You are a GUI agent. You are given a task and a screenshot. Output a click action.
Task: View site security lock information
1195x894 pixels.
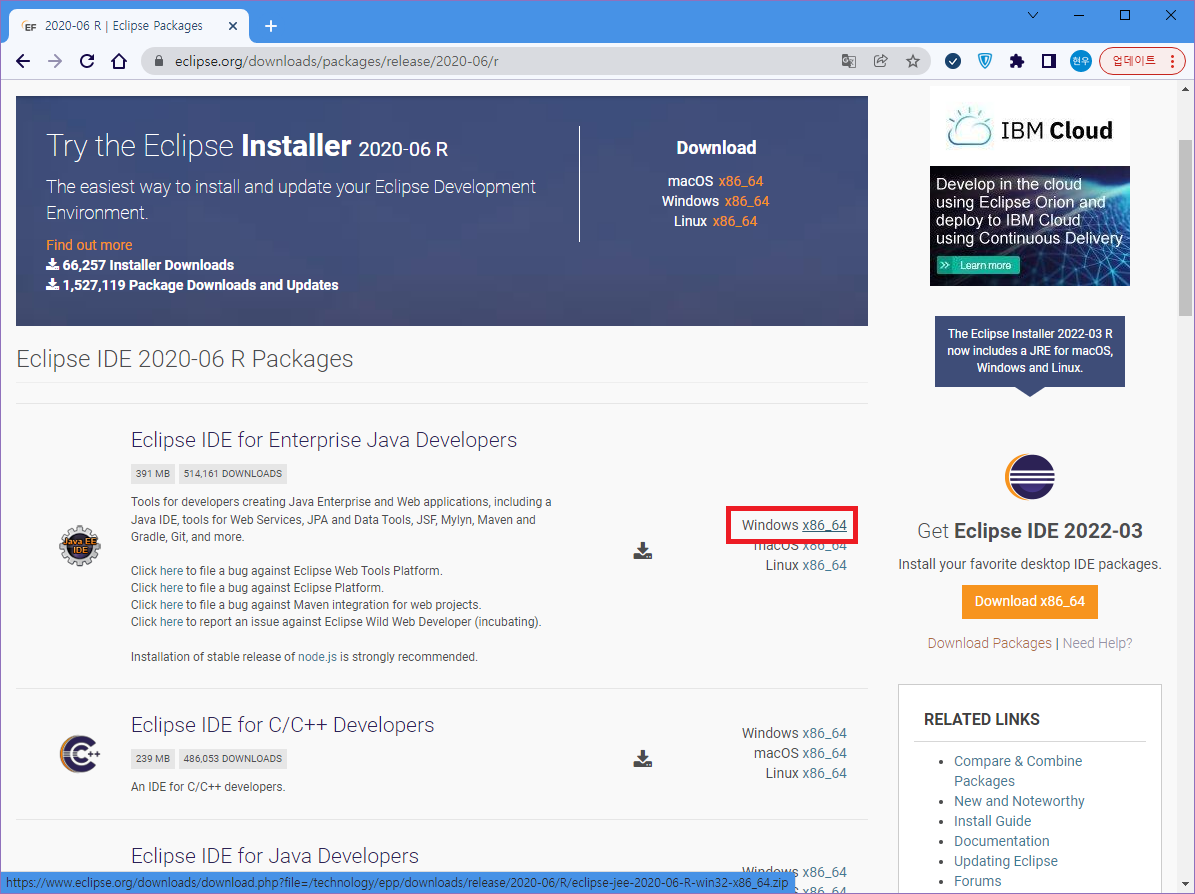(x=159, y=61)
